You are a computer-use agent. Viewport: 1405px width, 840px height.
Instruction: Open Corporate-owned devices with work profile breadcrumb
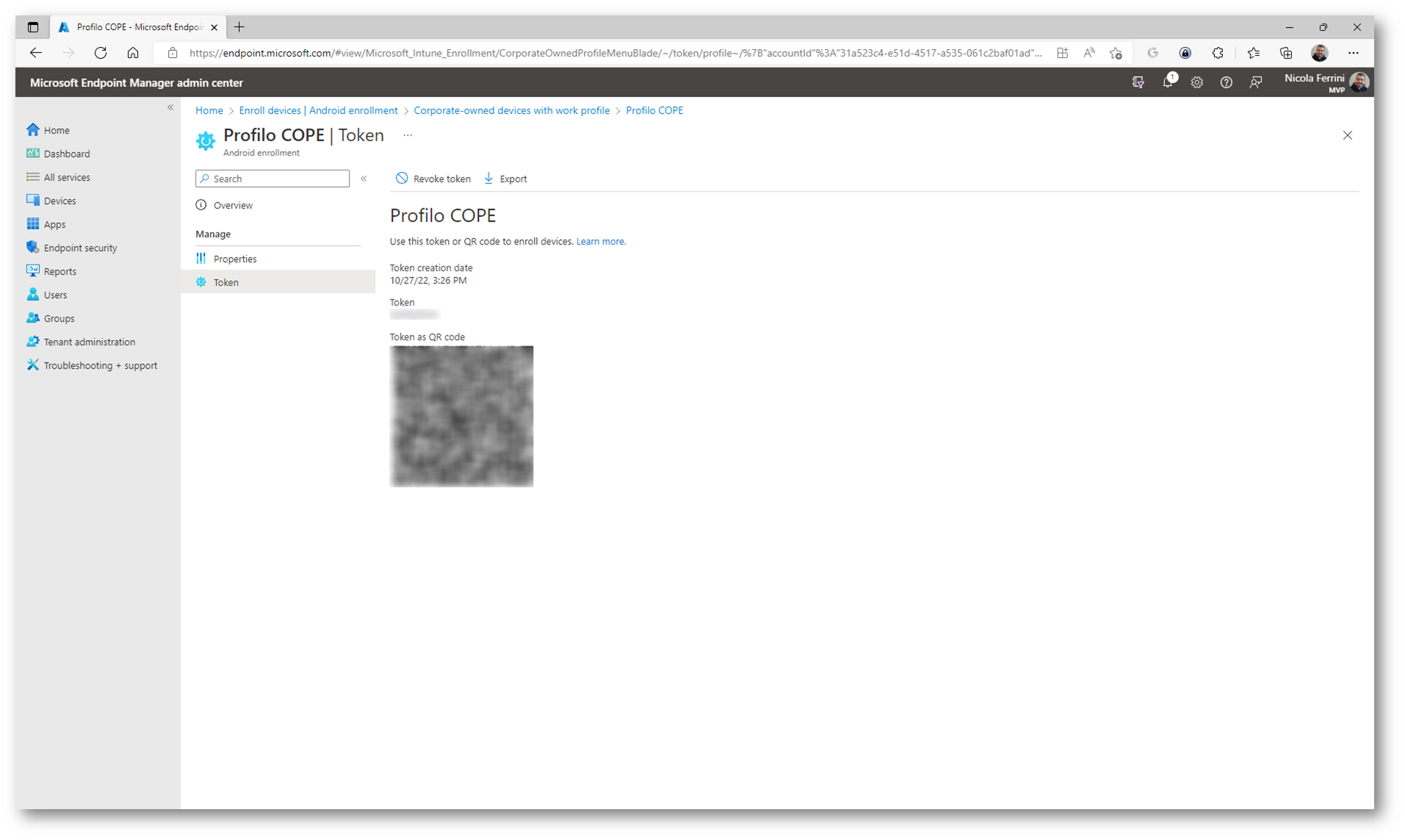point(512,110)
